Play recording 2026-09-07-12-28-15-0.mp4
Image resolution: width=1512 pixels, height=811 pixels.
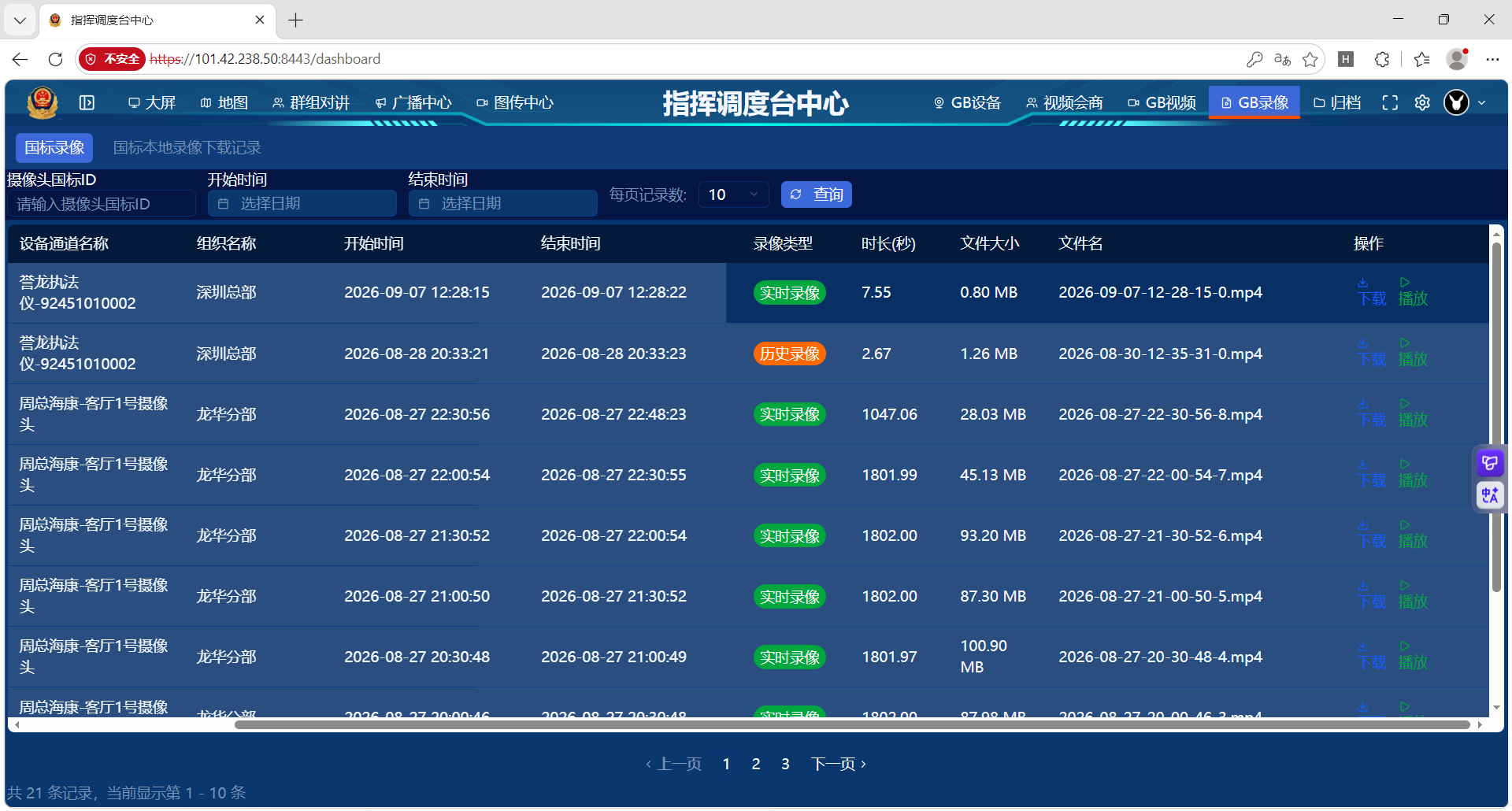pos(1413,292)
